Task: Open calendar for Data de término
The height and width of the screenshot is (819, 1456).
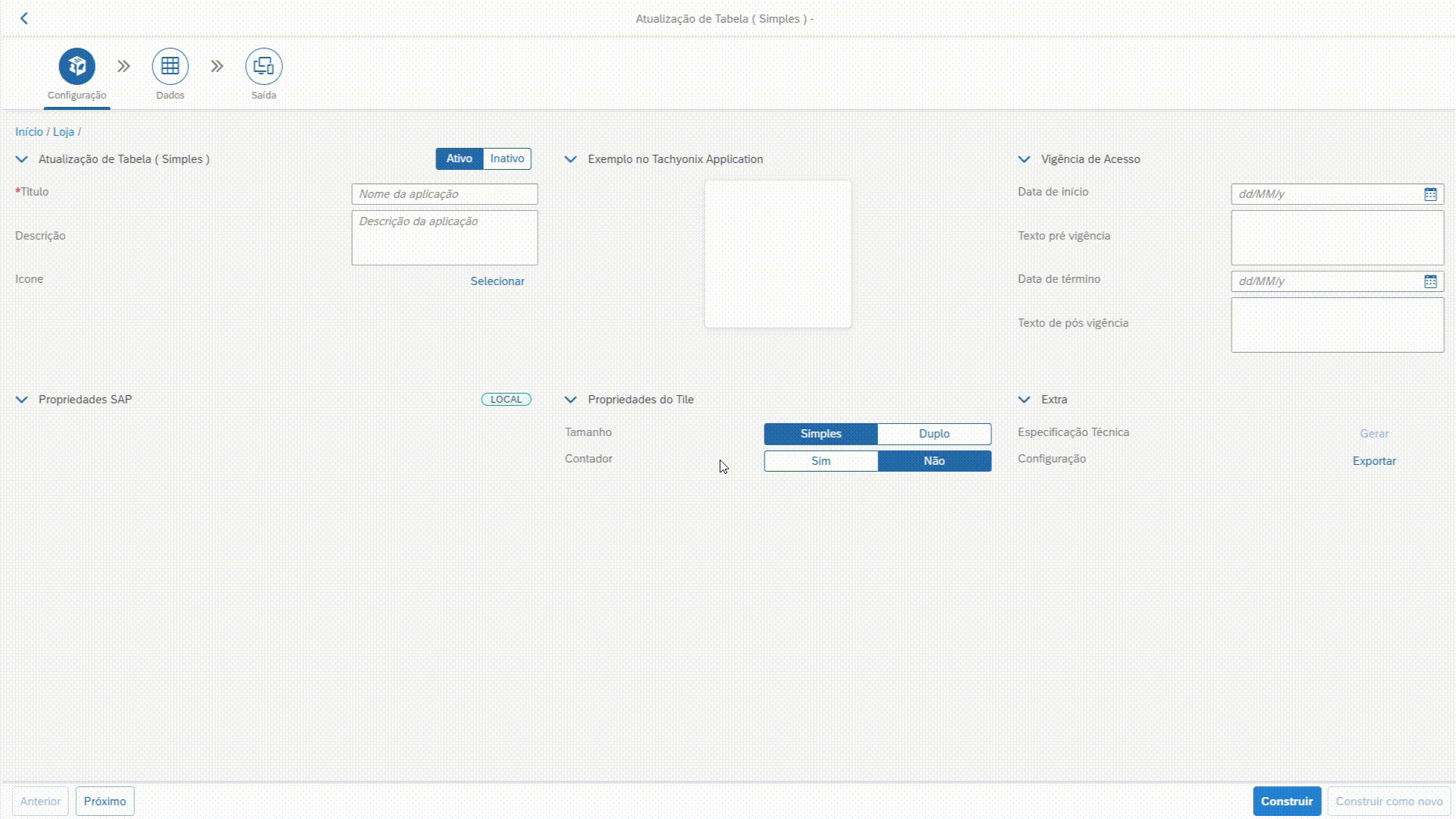Action: [x=1430, y=281]
